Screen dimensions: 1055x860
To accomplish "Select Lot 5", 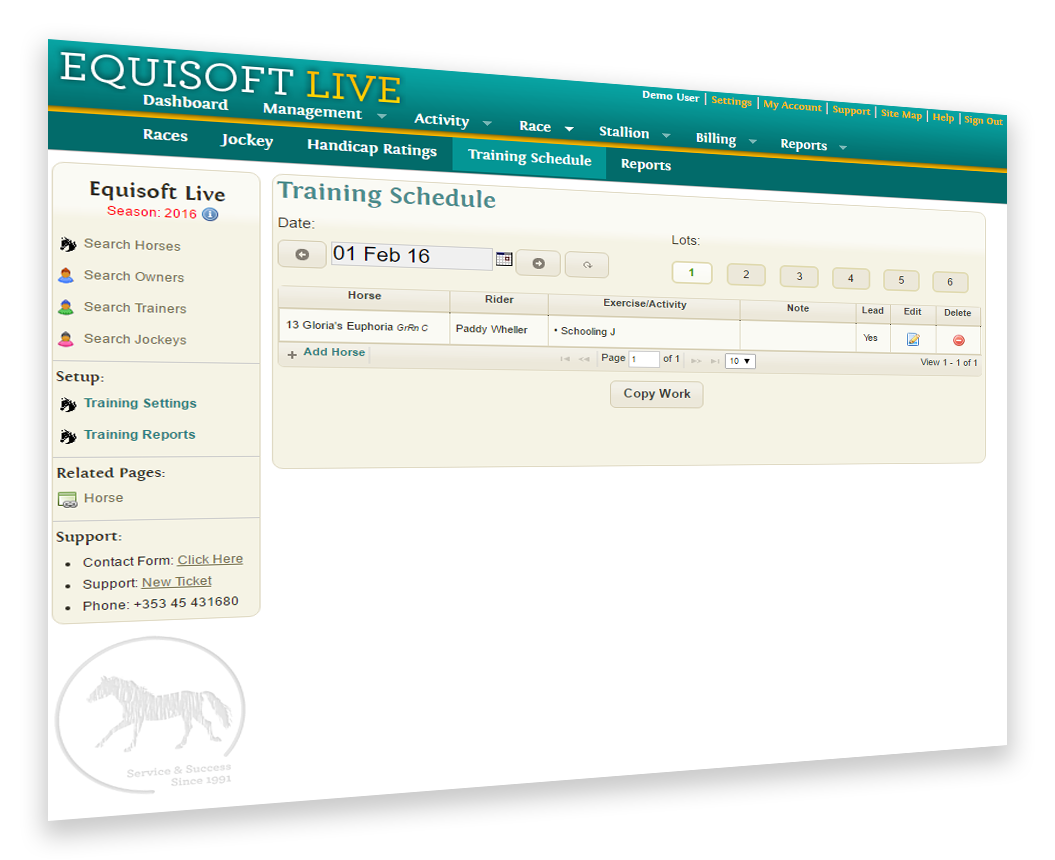I will [x=902, y=281].
